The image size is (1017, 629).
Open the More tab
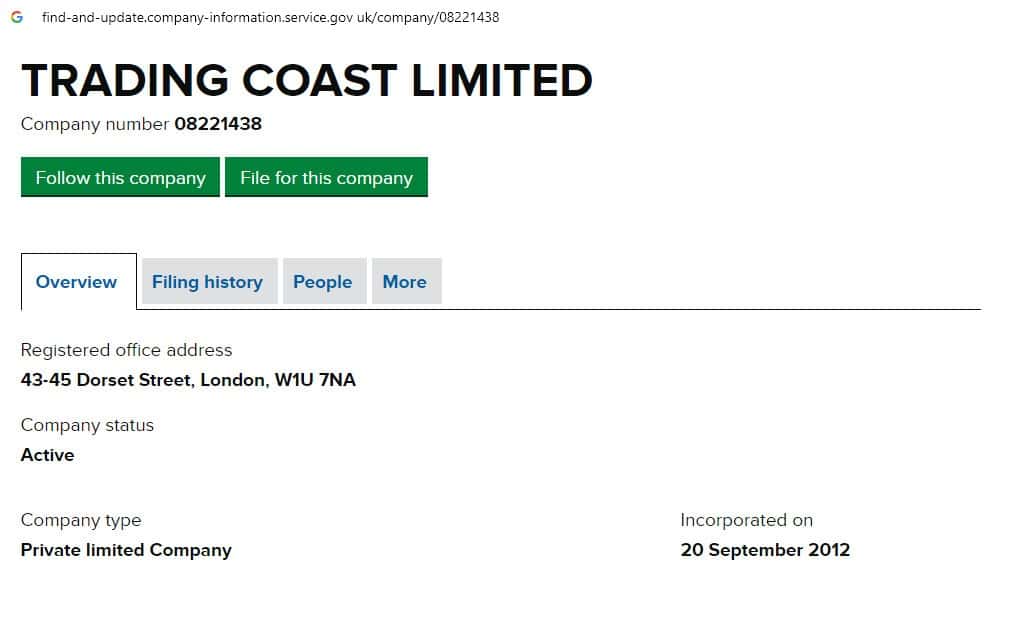point(404,282)
